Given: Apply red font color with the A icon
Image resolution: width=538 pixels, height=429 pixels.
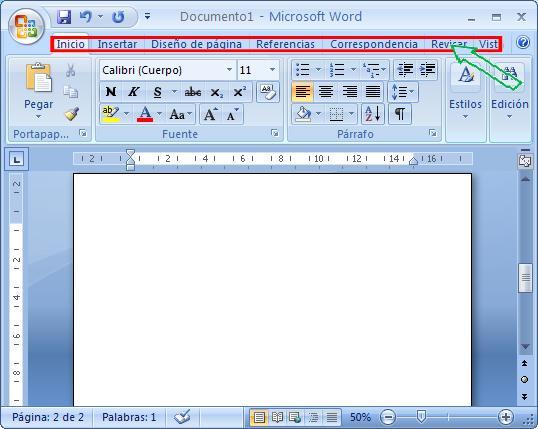Looking at the screenshot, I should point(145,114).
